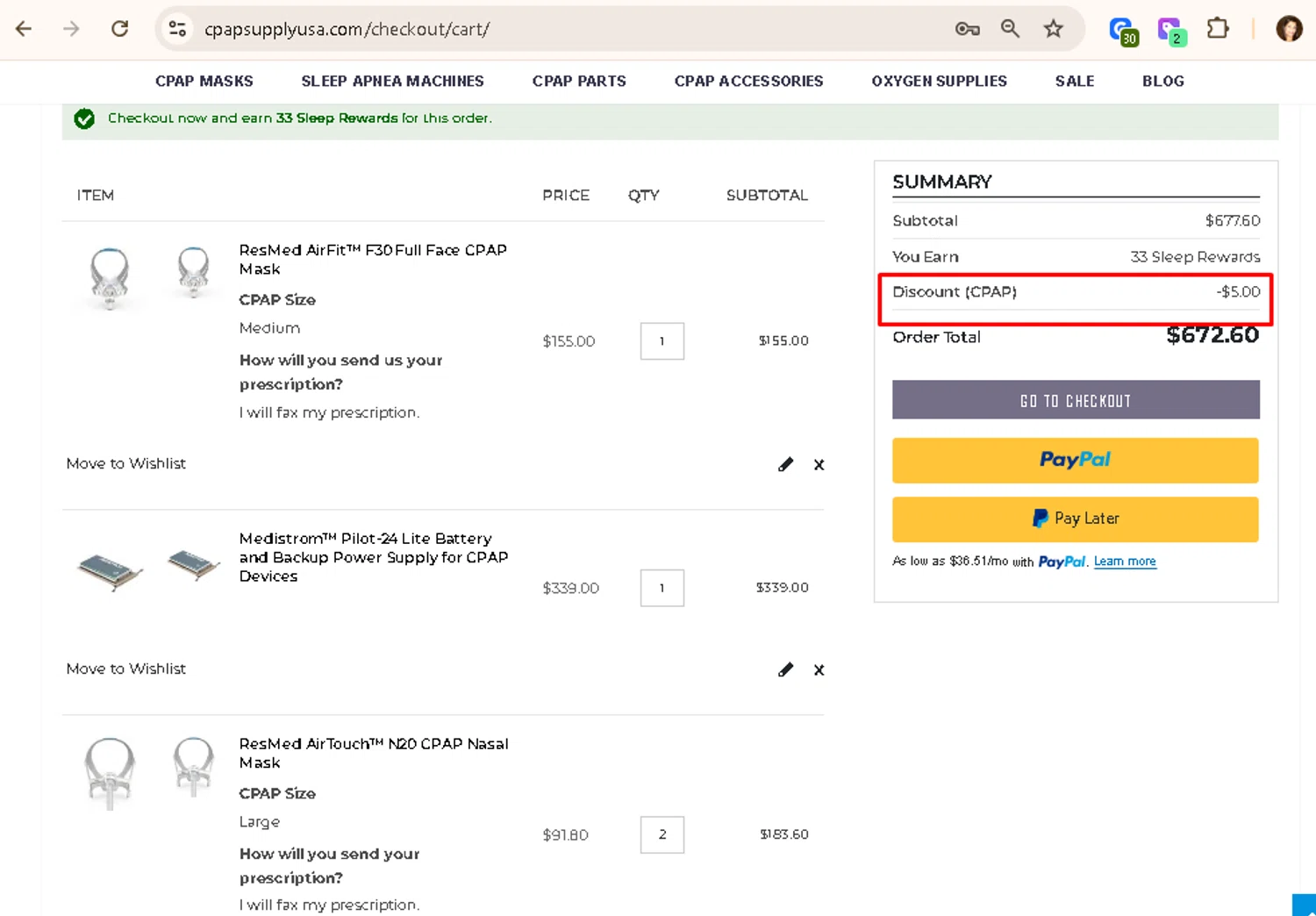Open the second Medistrom battery thumbnail
1316x916 pixels.
coord(193,564)
